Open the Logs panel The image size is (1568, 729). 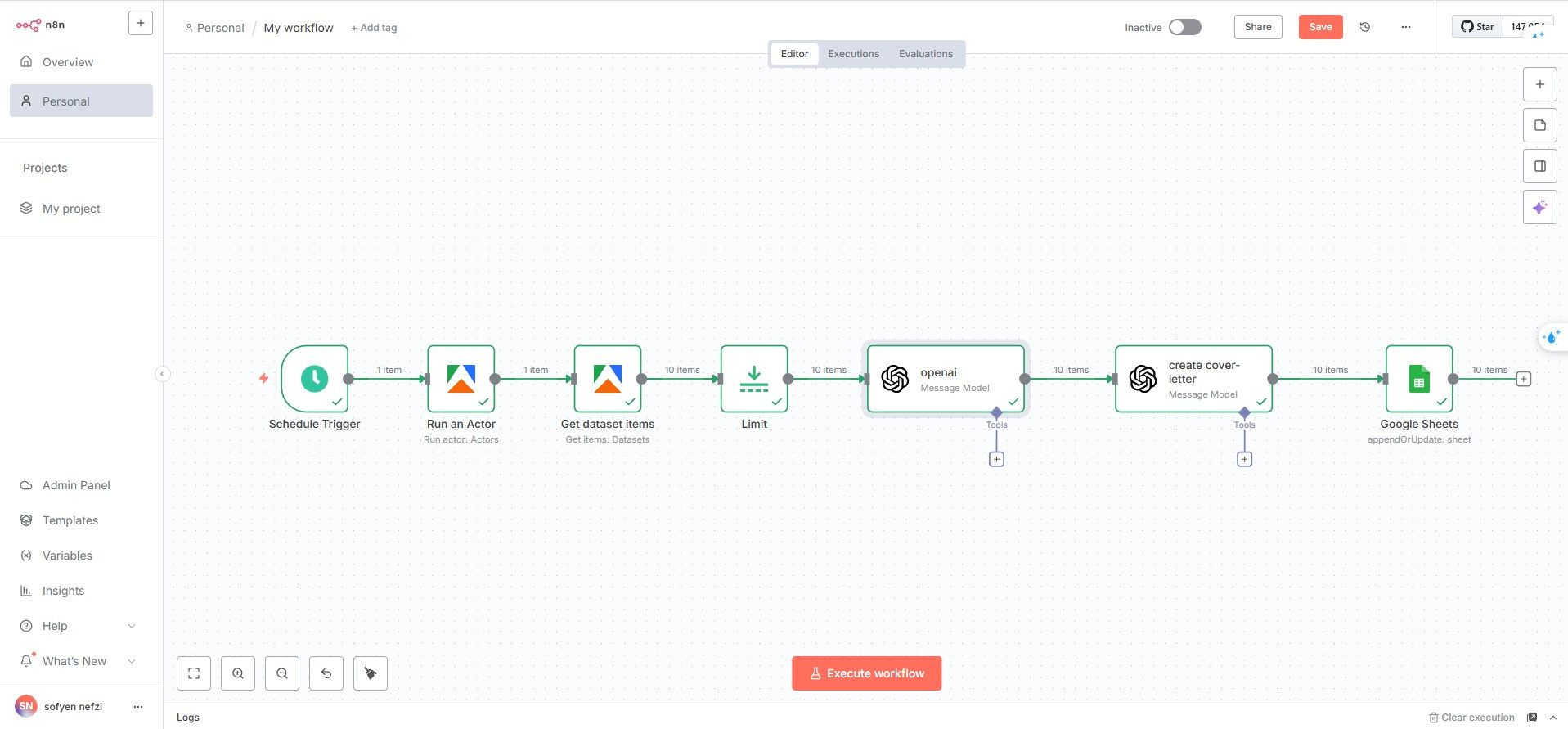(x=188, y=718)
